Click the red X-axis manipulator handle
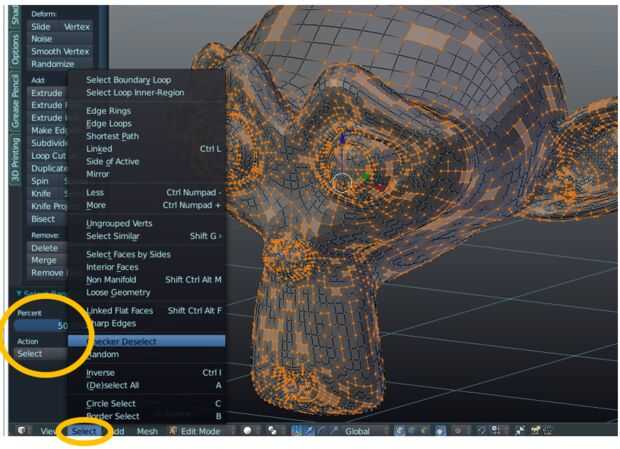This screenshot has height=449, width=620. click(x=380, y=187)
